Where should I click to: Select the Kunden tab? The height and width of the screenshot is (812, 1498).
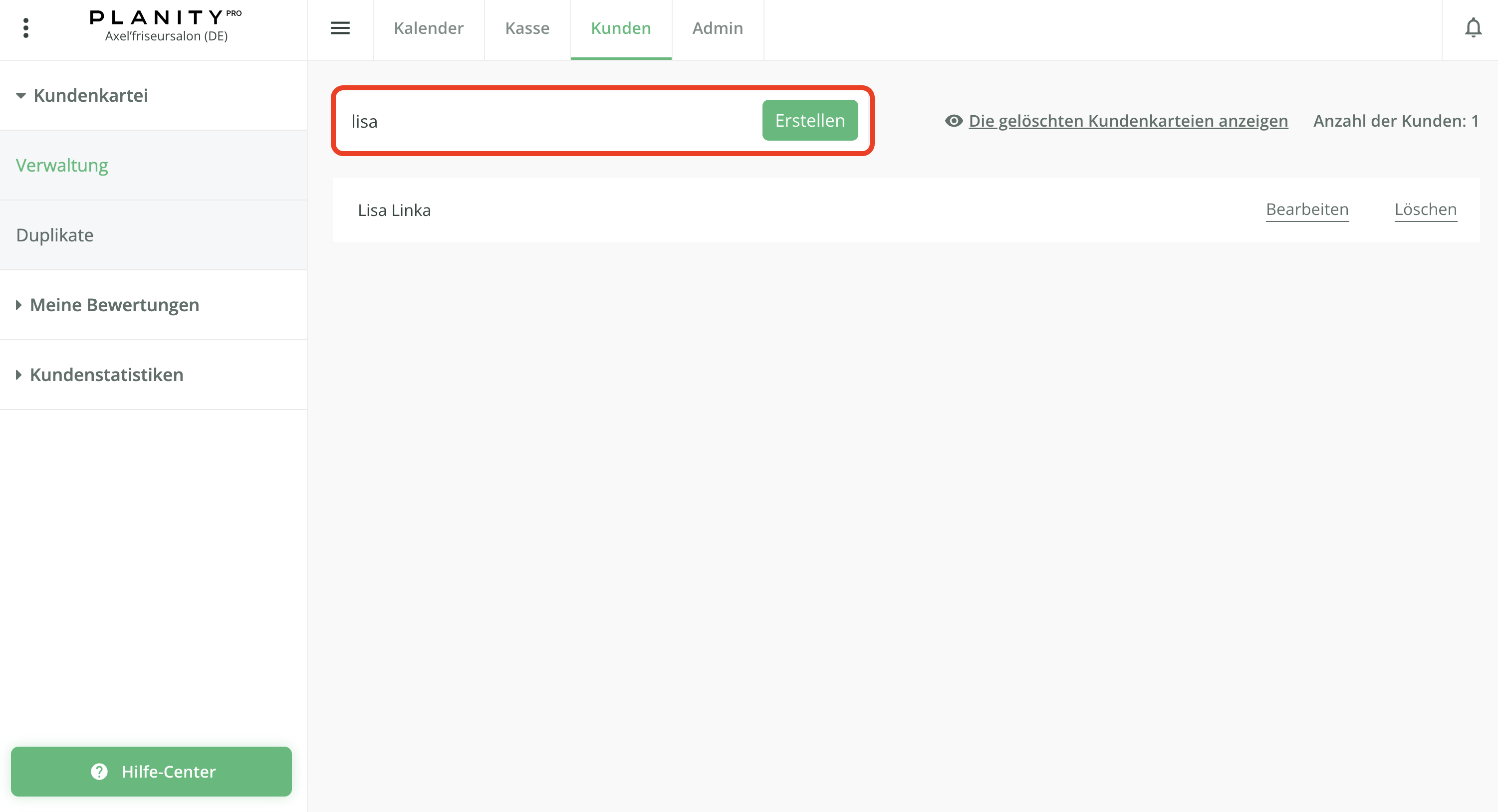[x=620, y=28]
